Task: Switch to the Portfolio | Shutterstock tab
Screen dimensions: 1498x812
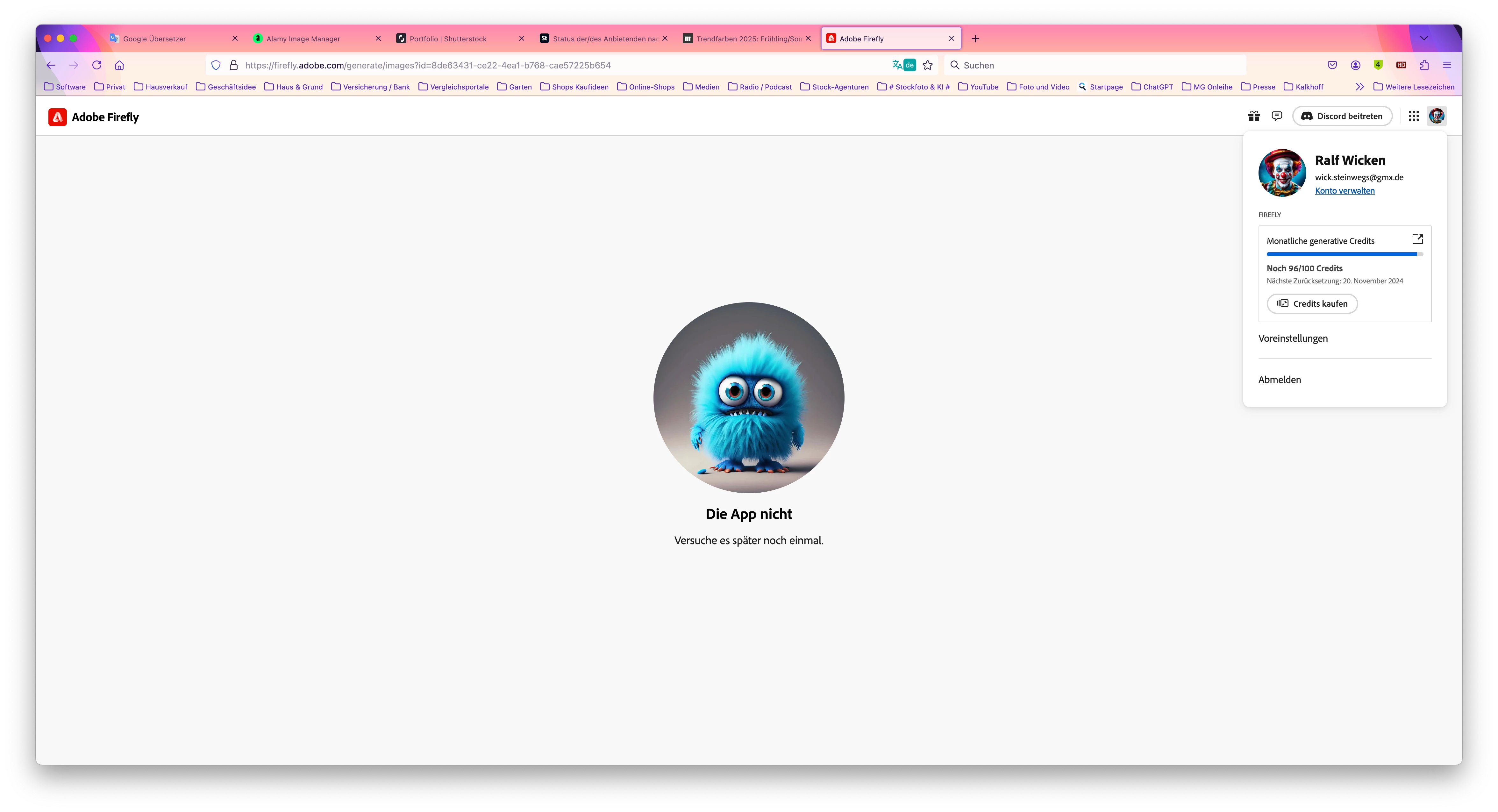Action: (448, 39)
